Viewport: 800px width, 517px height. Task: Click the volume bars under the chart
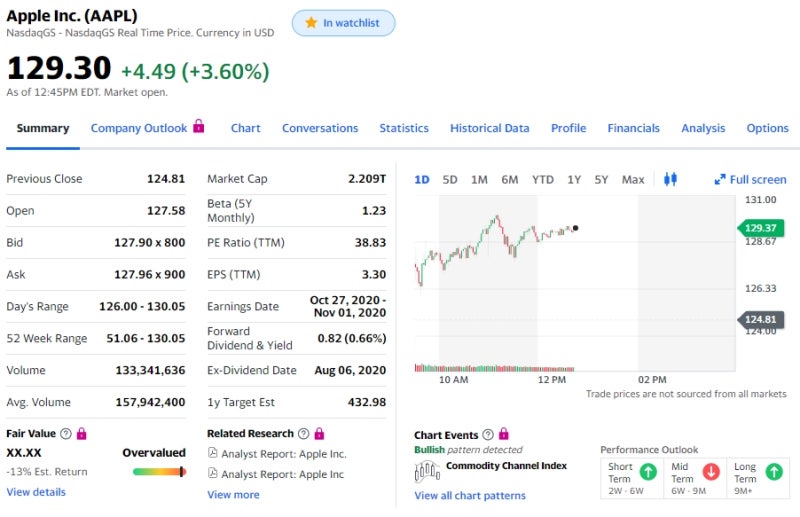point(494,368)
